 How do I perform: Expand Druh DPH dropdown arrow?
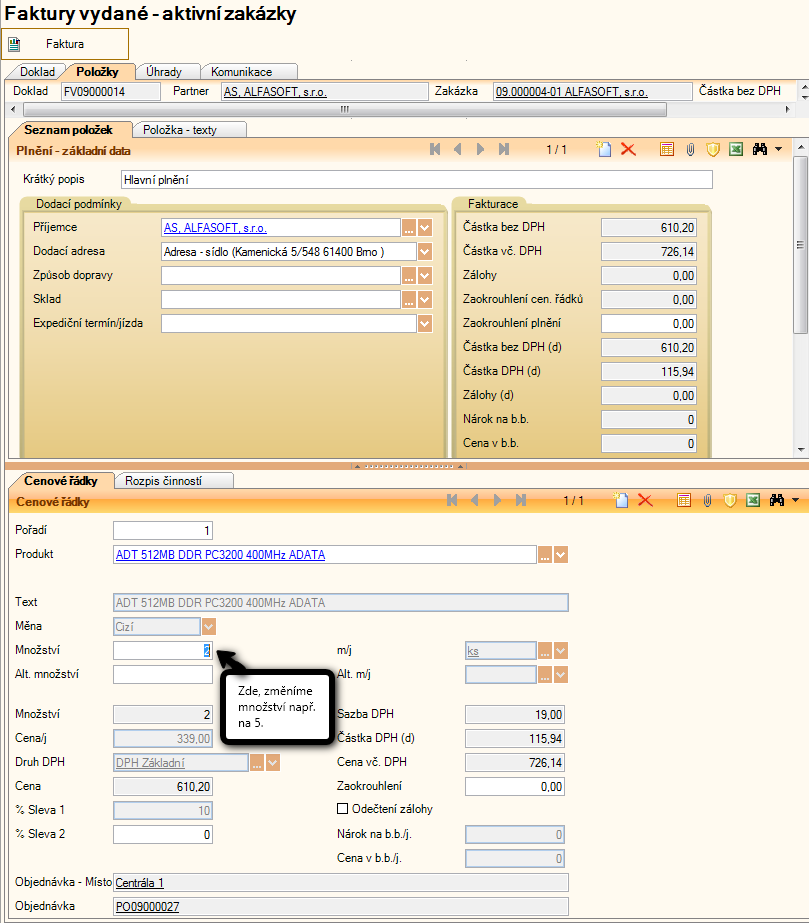click(x=273, y=763)
